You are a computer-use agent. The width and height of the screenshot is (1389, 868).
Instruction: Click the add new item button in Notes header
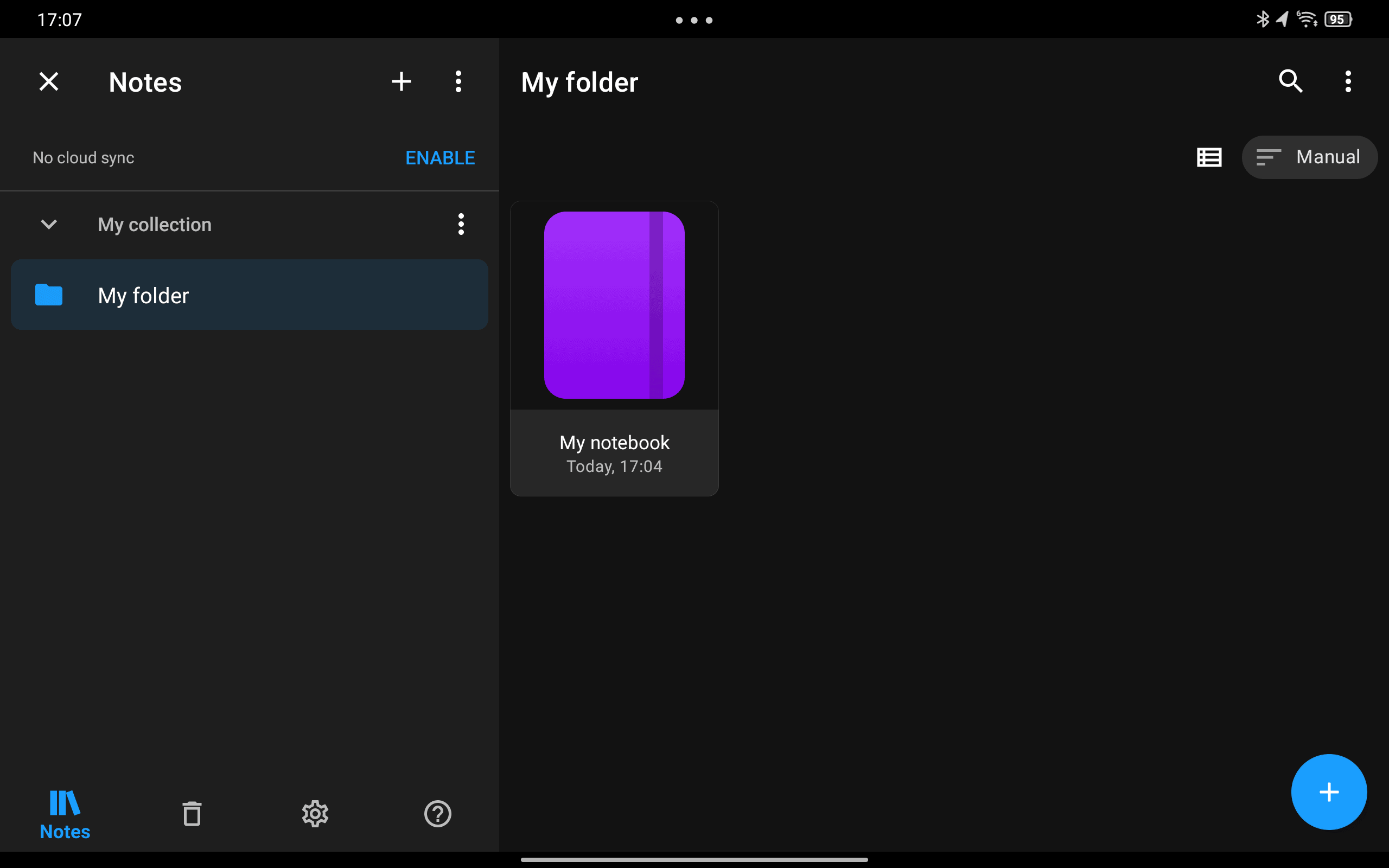pos(400,82)
